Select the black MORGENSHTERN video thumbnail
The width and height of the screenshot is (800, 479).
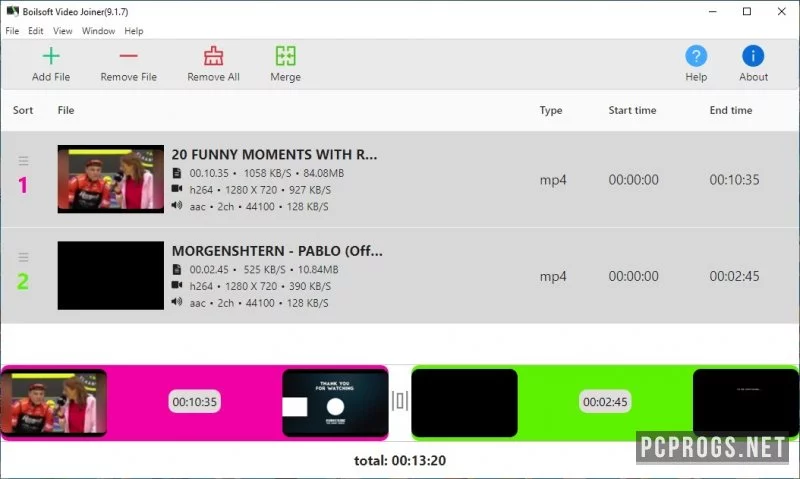point(111,275)
